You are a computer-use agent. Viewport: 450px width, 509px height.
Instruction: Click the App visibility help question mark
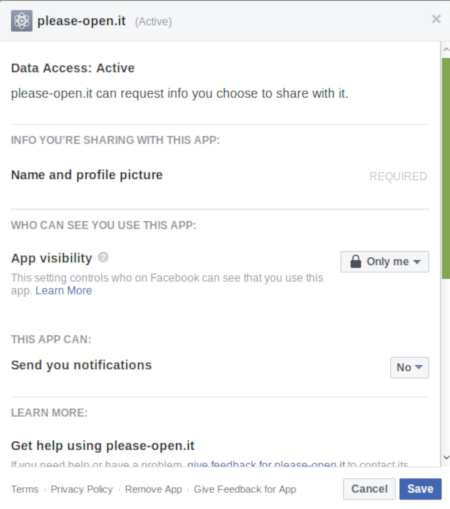coord(103,258)
